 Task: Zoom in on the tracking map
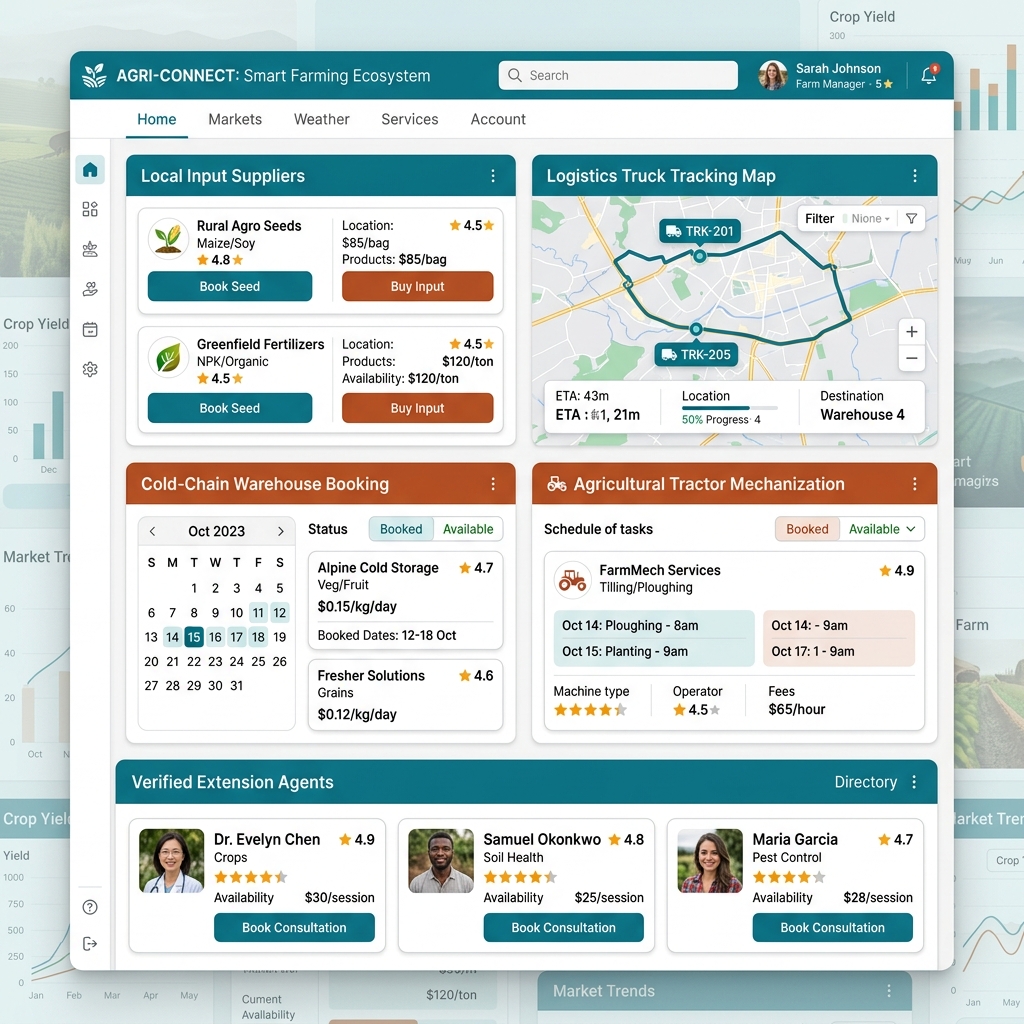coord(912,332)
